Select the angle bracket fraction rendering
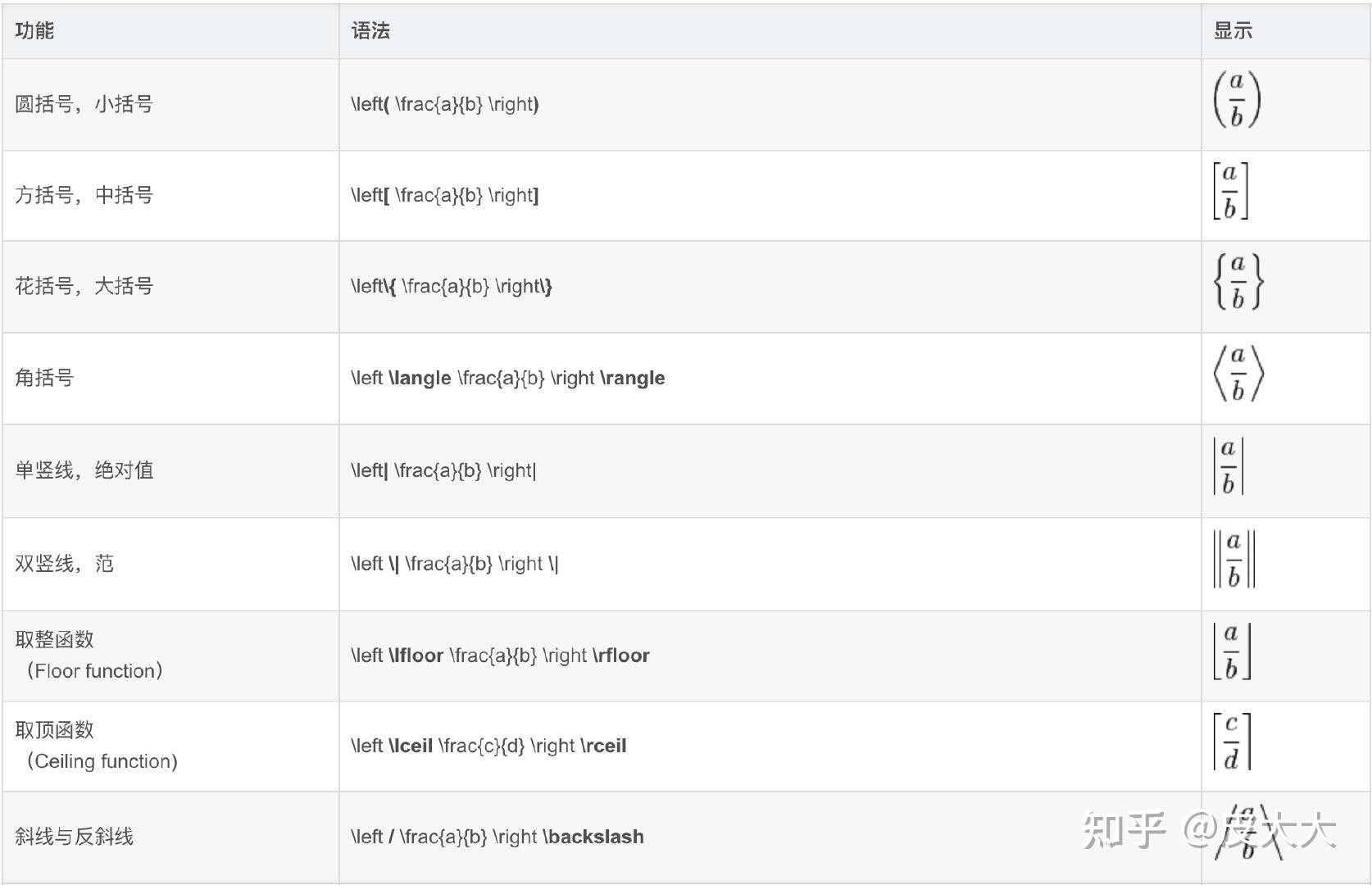The height and width of the screenshot is (885, 1372). 1238,374
